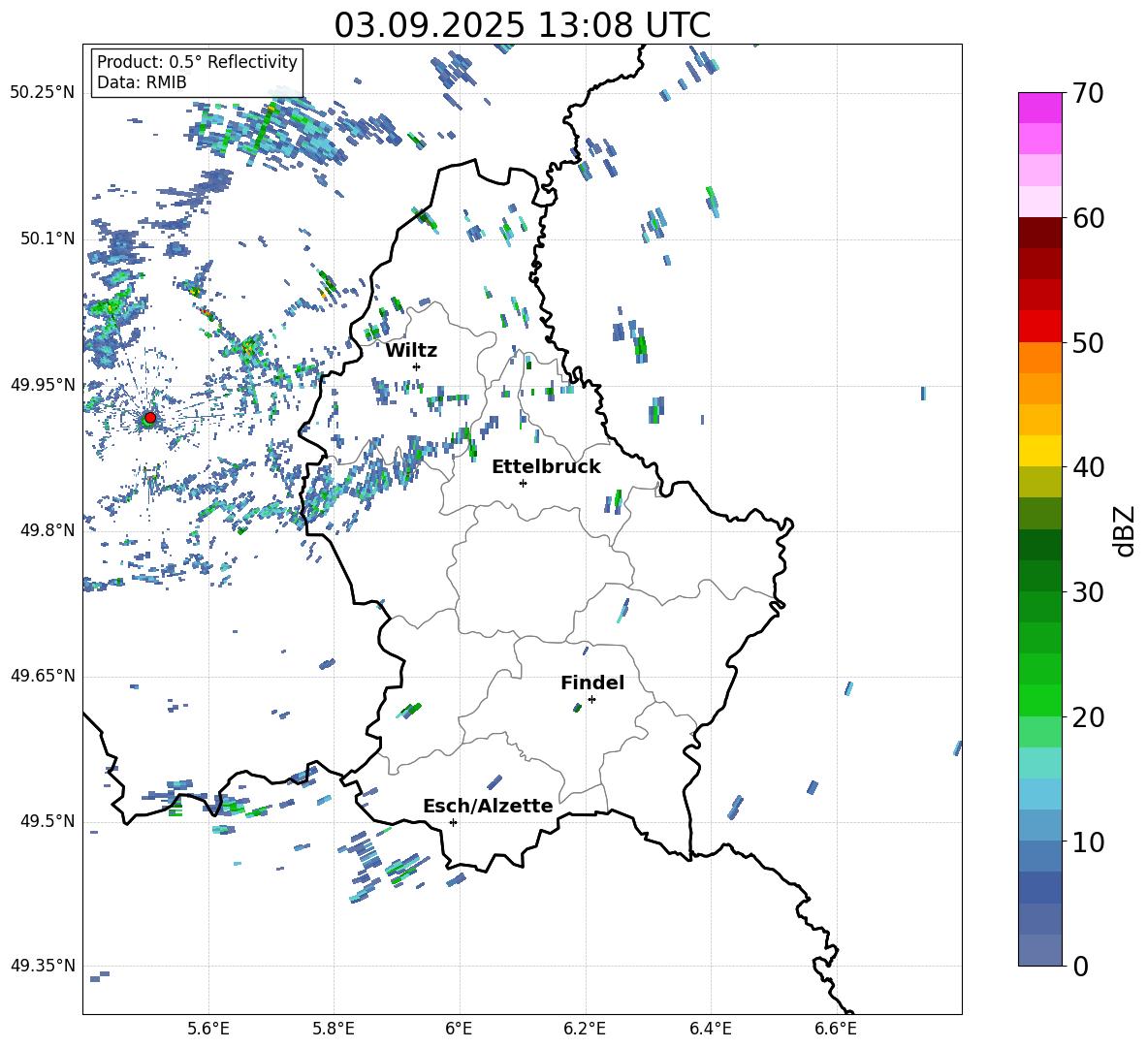Click the Wiltz station cross marker
Viewport: 1148px width, 1048px height.
pos(417,366)
